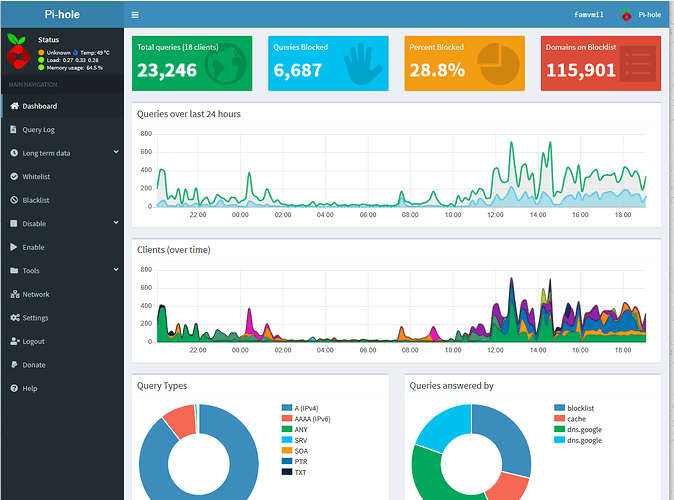Toggle the hamburger sidebar menu icon

click(x=135, y=15)
